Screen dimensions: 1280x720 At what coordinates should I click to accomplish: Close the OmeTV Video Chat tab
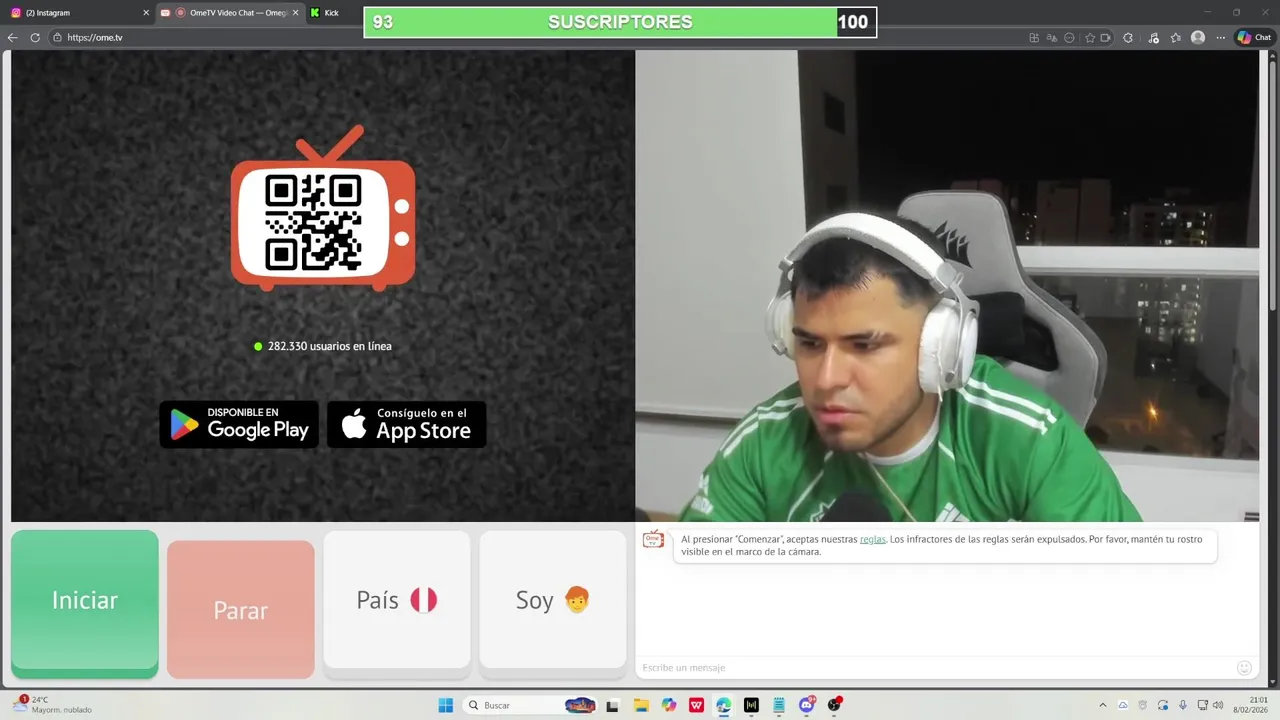point(295,13)
